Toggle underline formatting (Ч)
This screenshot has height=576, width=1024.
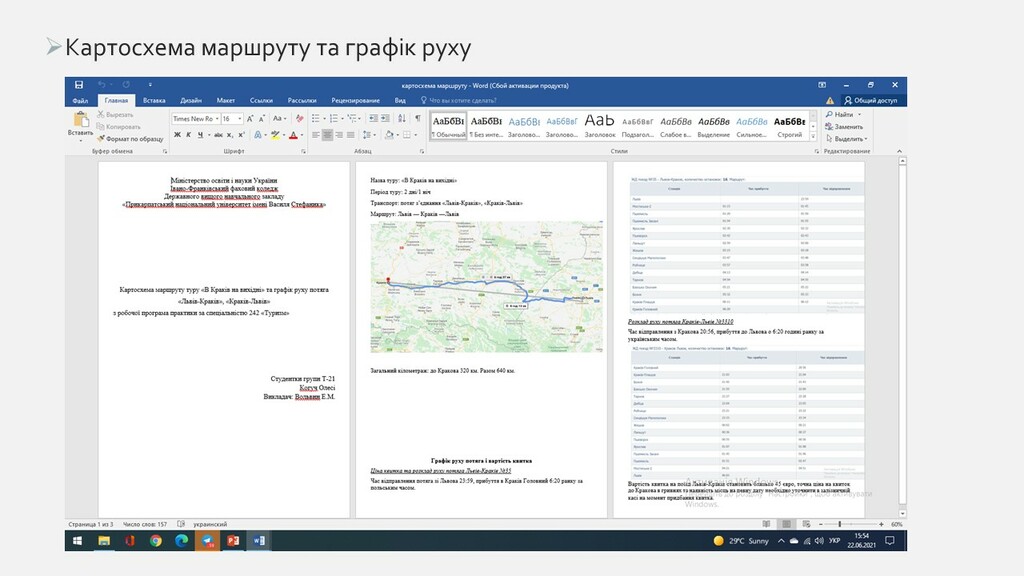pos(200,134)
